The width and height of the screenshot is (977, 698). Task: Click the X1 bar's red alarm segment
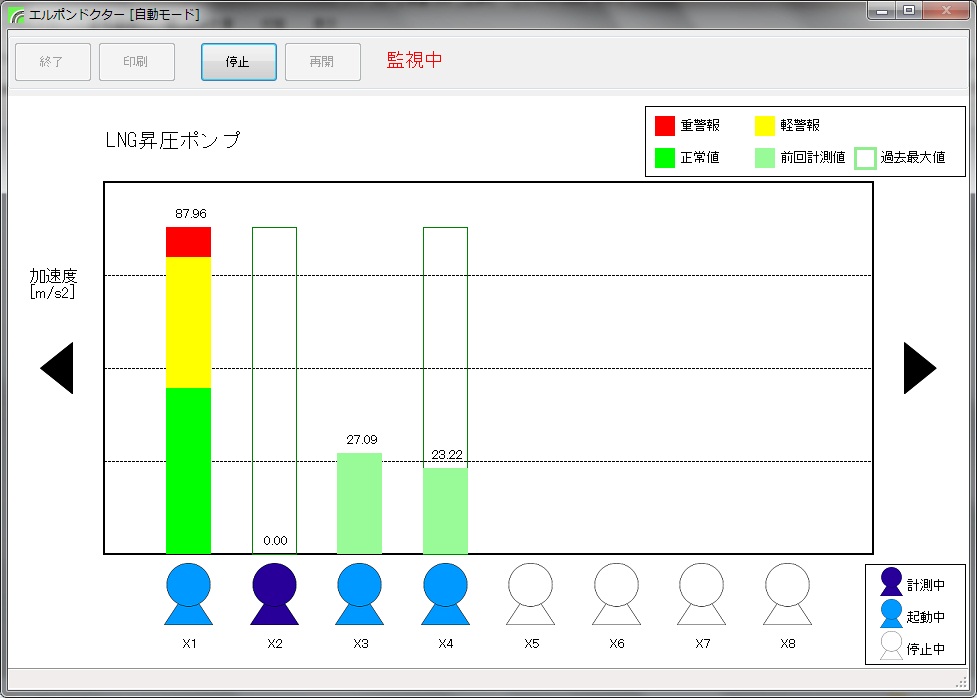click(188, 242)
